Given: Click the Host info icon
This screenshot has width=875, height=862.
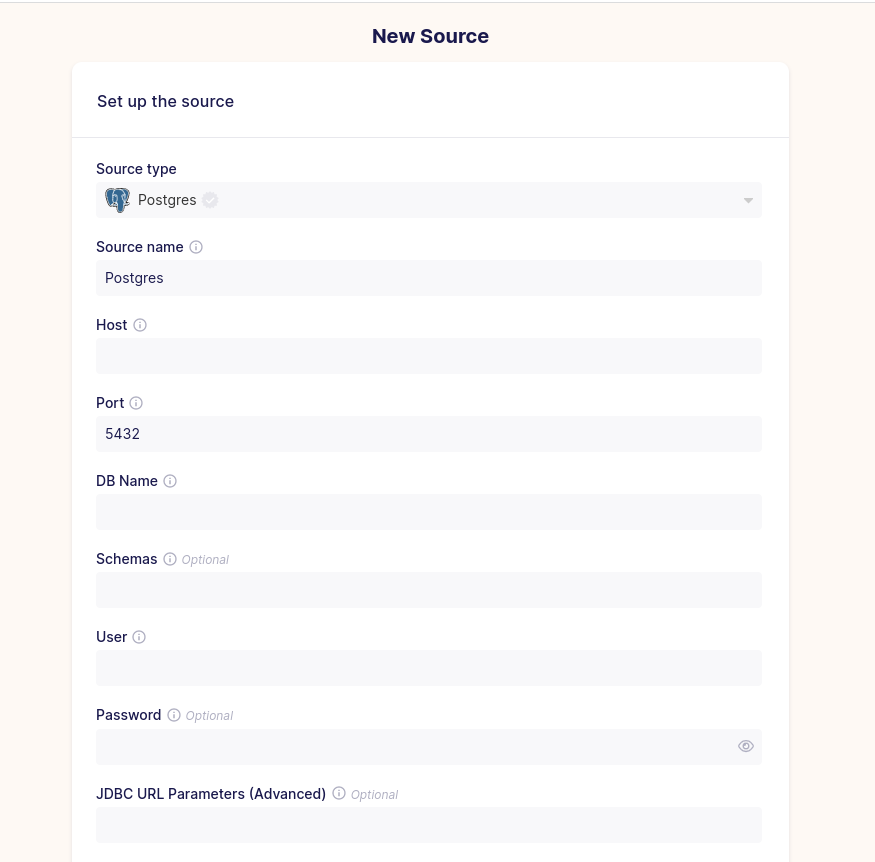Looking at the screenshot, I should tap(140, 325).
